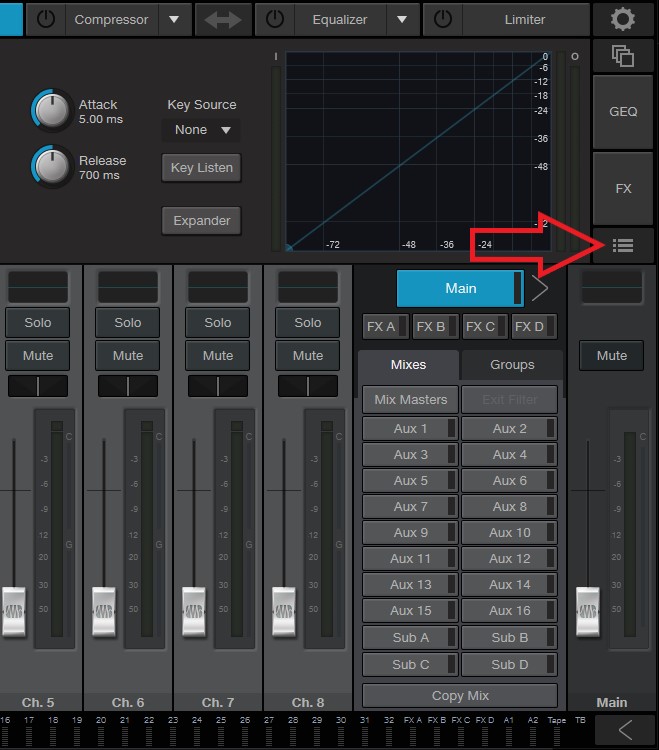Select Sub D mix
This screenshot has height=750, width=659.
pos(509,665)
